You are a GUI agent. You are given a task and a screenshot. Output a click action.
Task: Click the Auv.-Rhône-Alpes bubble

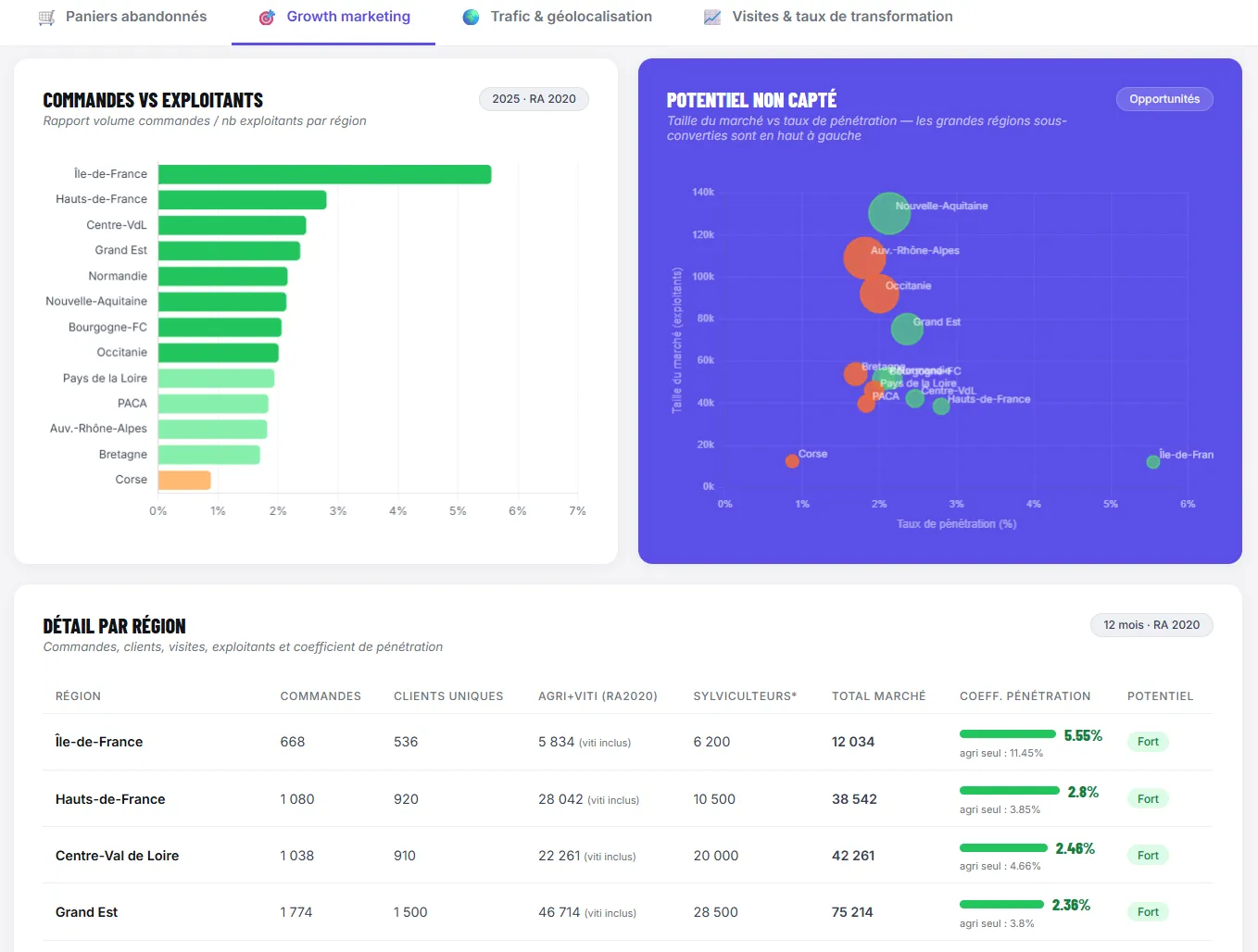[864, 257]
